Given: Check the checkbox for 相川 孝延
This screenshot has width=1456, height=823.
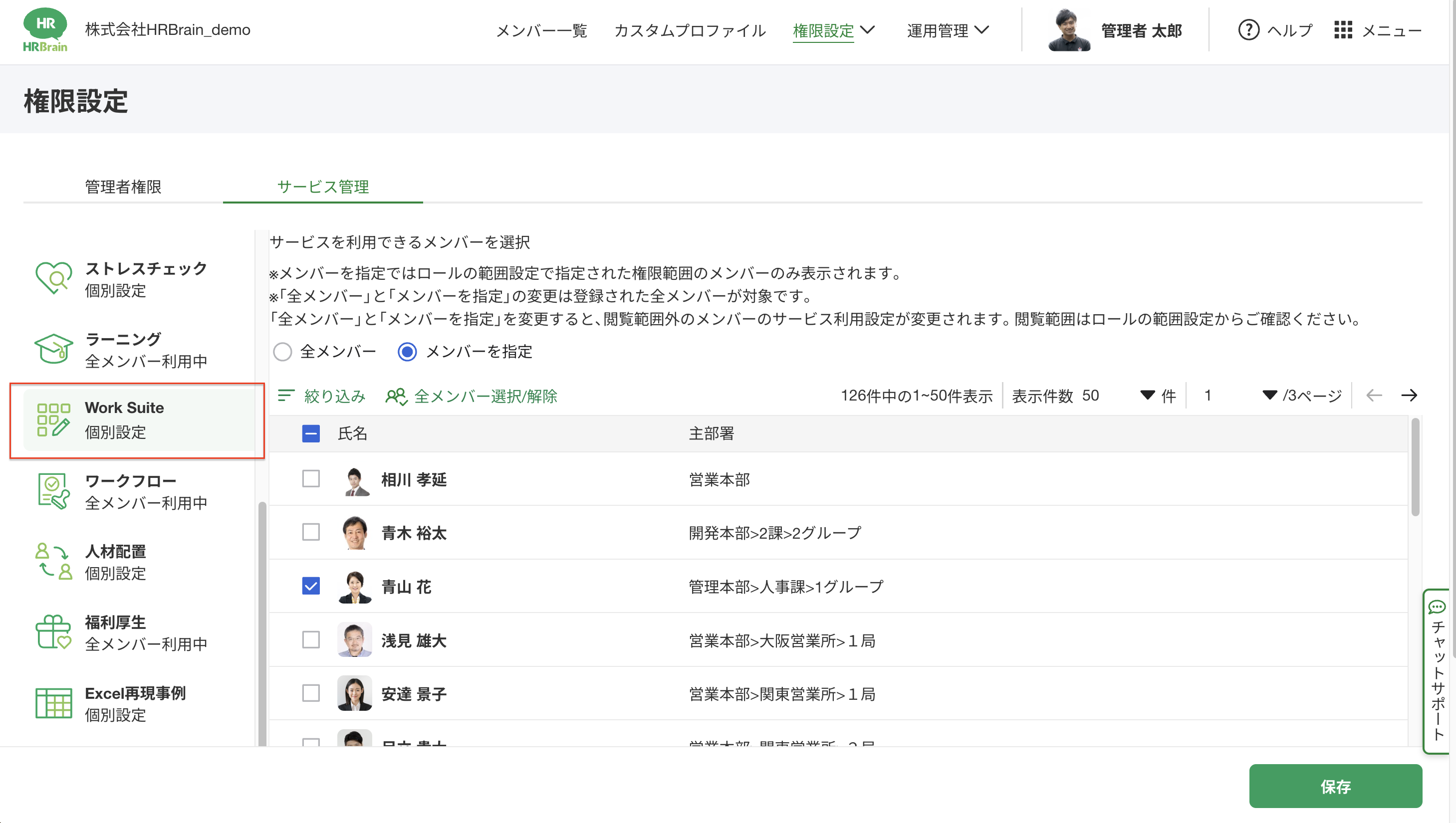Looking at the screenshot, I should 311,479.
